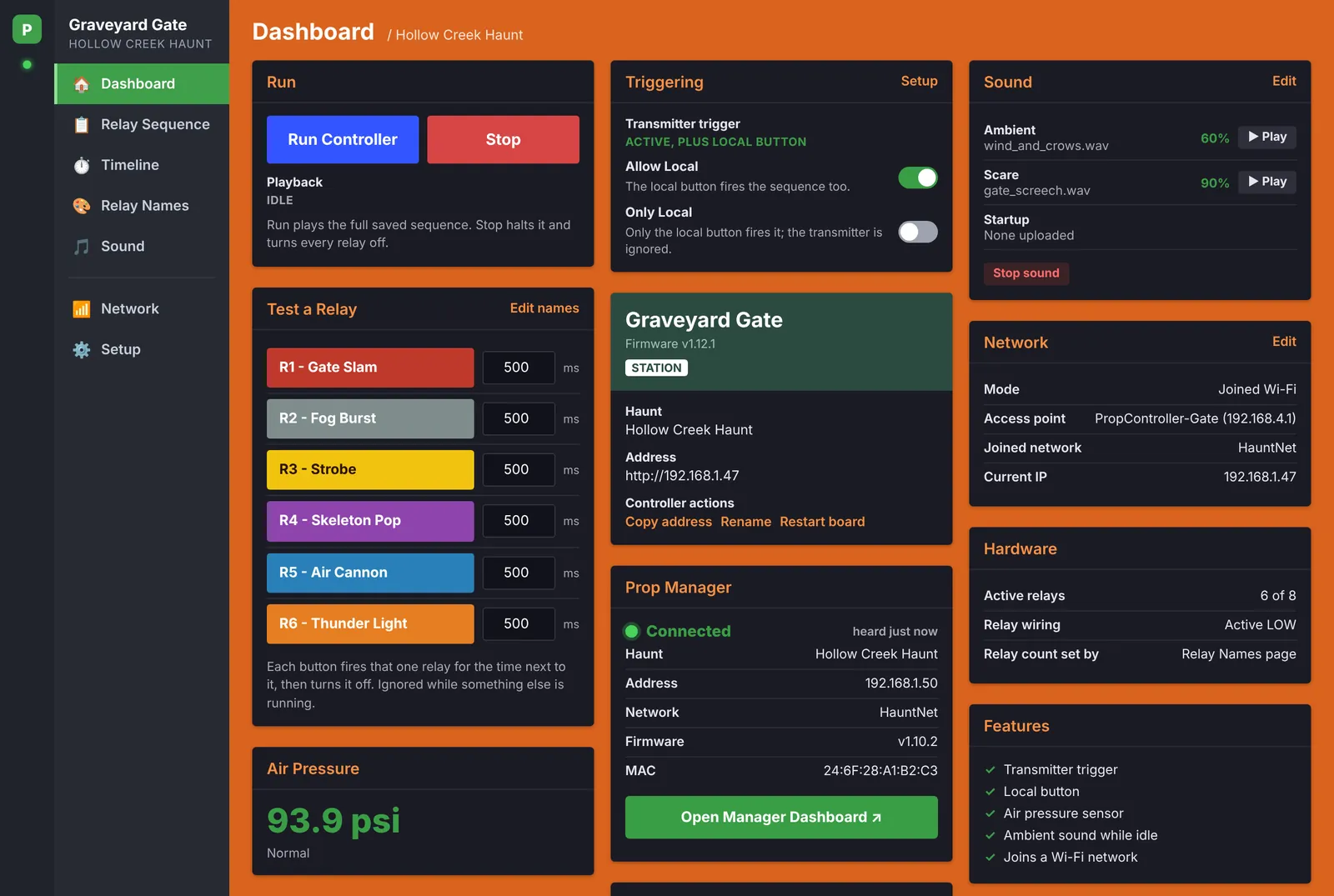This screenshot has height=896, width=1334.
Task: Click the R6 Thunder Light duration field
Action: click(x=519, y=623)
